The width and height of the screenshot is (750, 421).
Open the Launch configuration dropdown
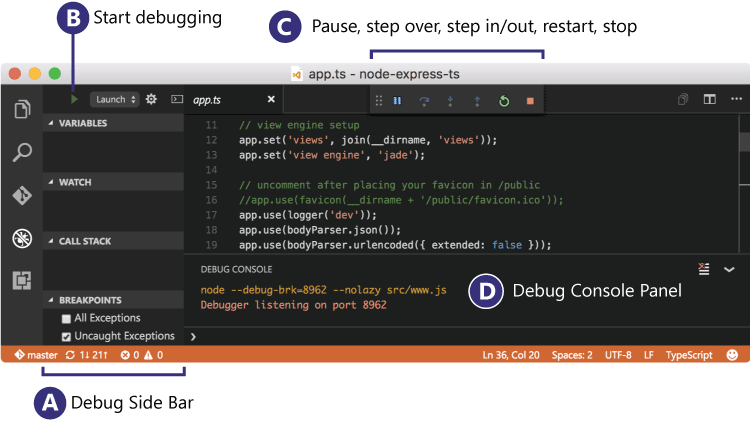coord(111,99)
